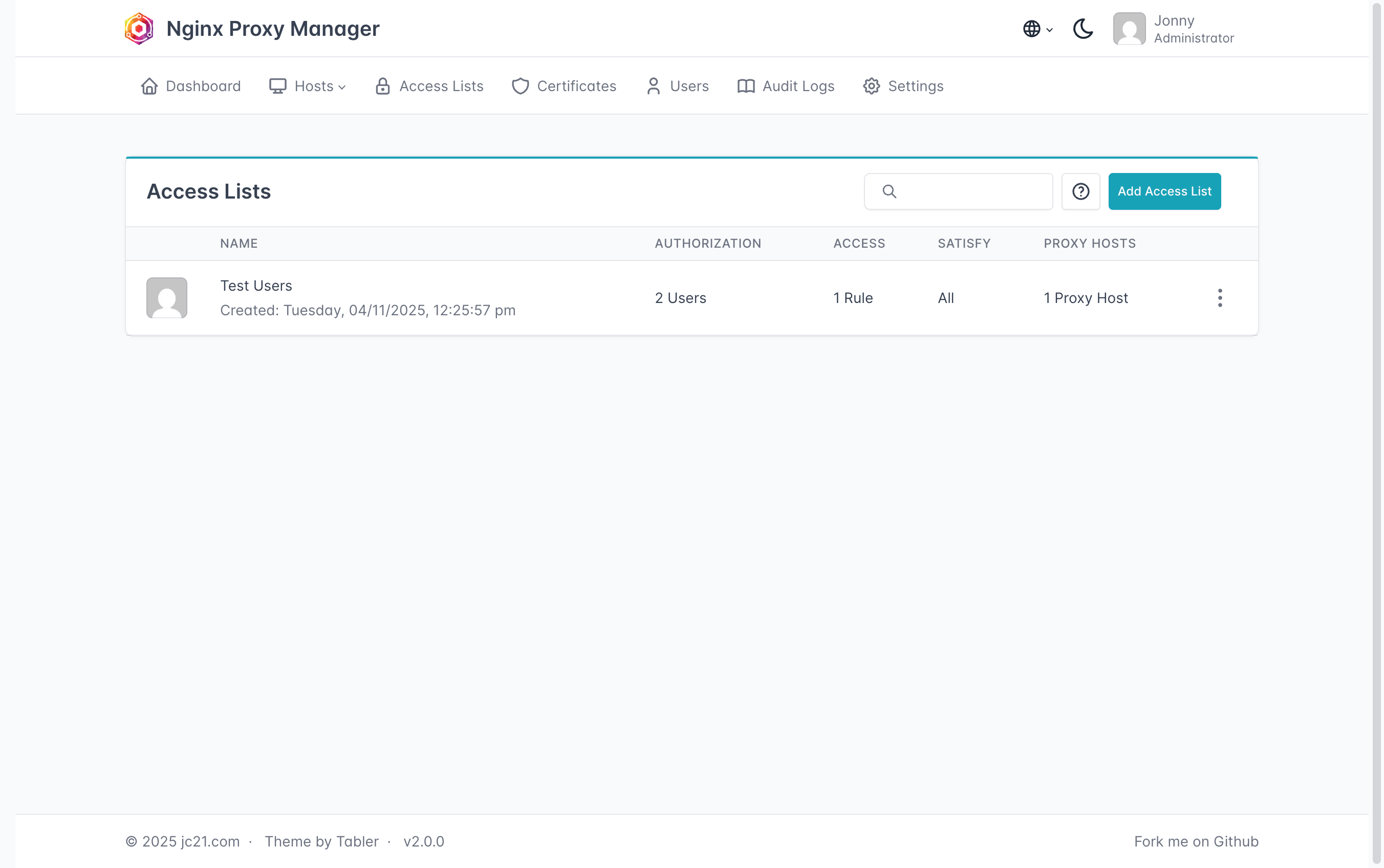Open the Audit Logs book icon

click(746, 86)
